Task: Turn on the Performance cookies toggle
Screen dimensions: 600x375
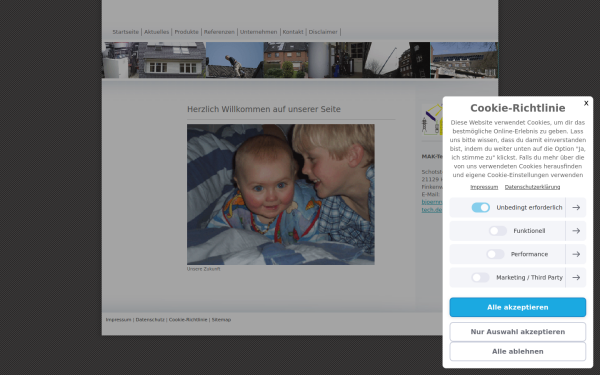Action: point(495,254)
